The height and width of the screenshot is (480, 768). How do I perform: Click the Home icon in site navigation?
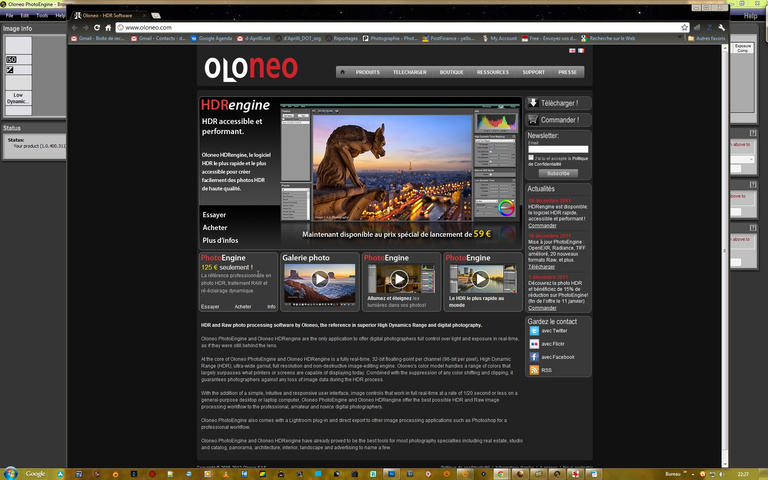pyautogui.click(x=342, y=72)
